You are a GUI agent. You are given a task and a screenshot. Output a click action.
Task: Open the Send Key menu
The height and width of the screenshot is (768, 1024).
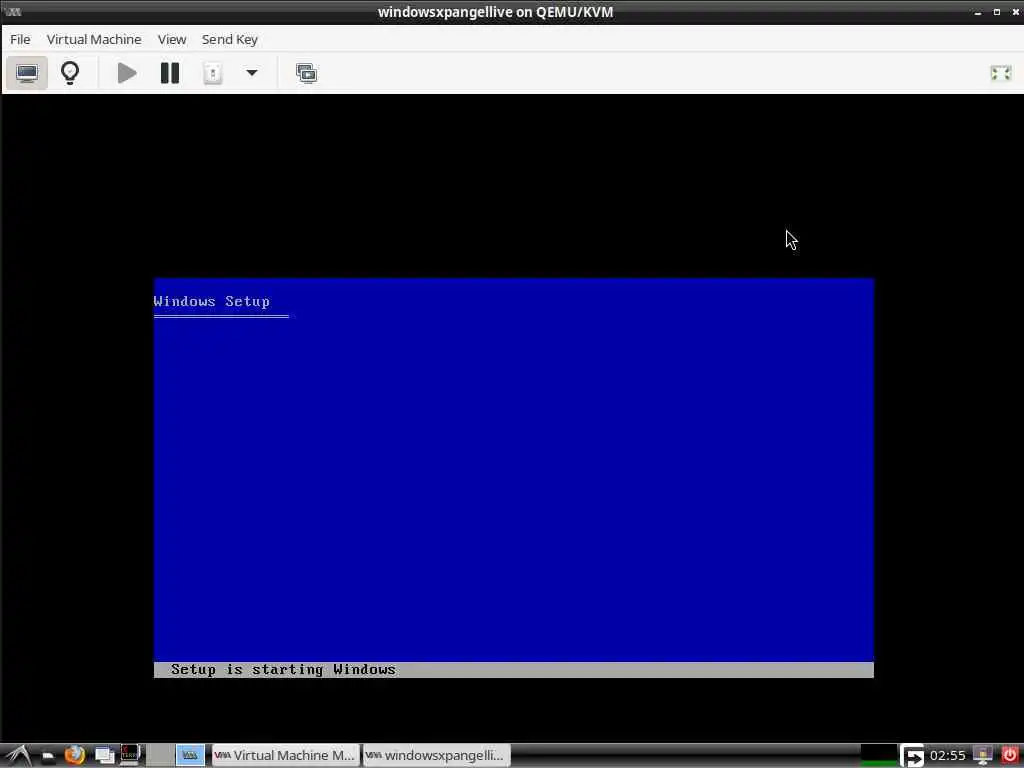click(230, 39)
